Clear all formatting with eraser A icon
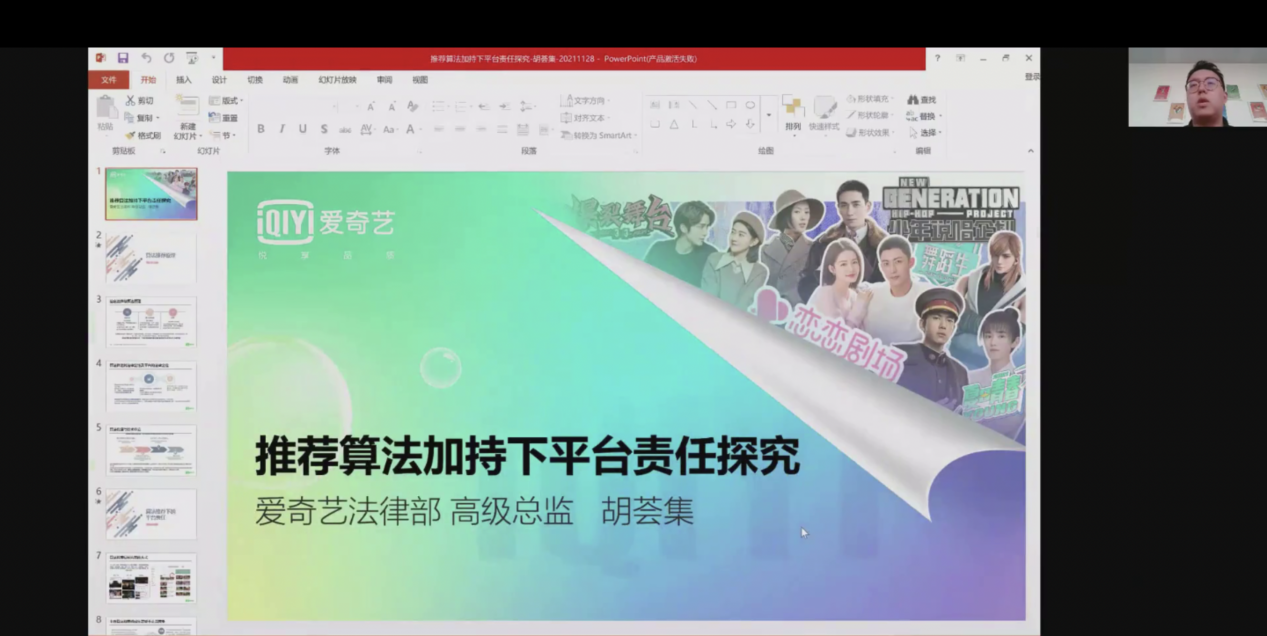 (x=412, y=106)
